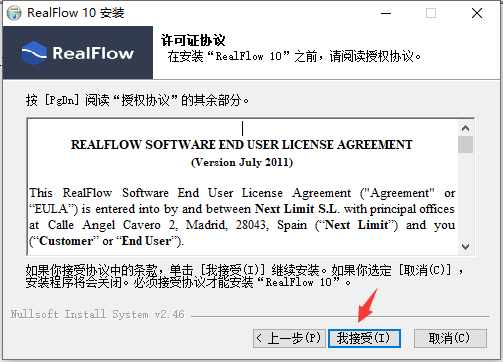Click the license scrollbar up arrow
Screen dimensions: 503x362
point(465,128)
